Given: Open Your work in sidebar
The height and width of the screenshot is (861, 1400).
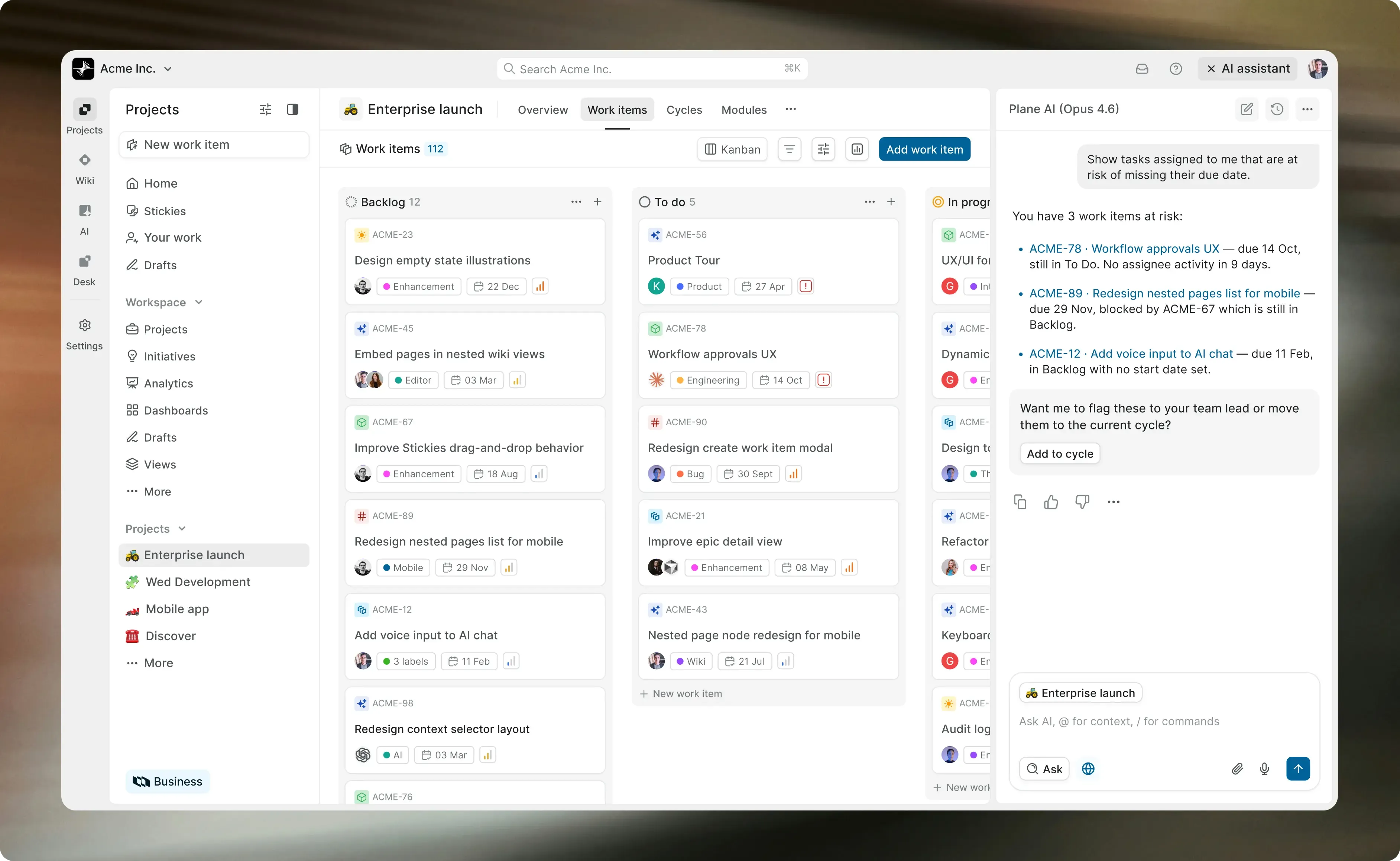Looking at the screenshot, I should [x=214, y=238].
